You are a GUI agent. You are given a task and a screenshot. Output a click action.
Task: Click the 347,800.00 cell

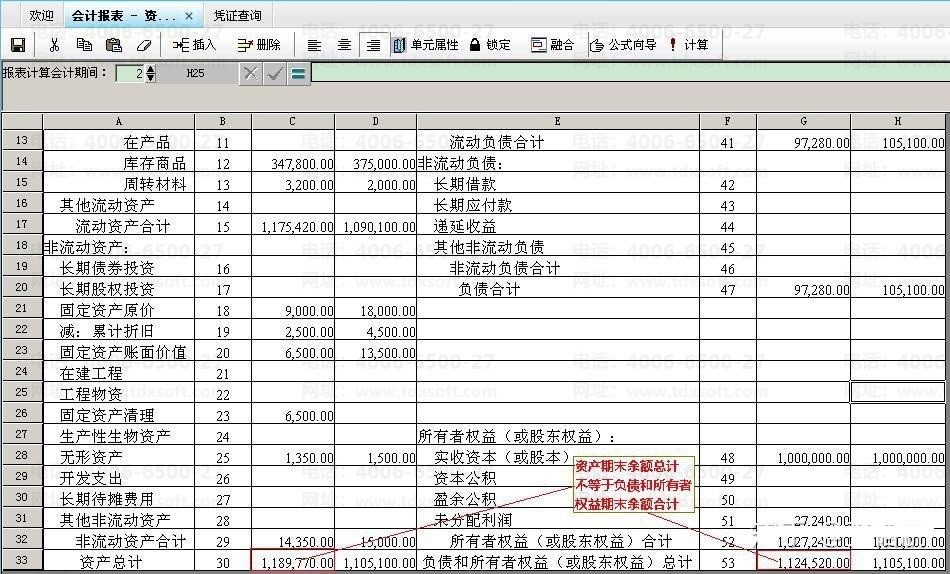click(x=293, y=162)
